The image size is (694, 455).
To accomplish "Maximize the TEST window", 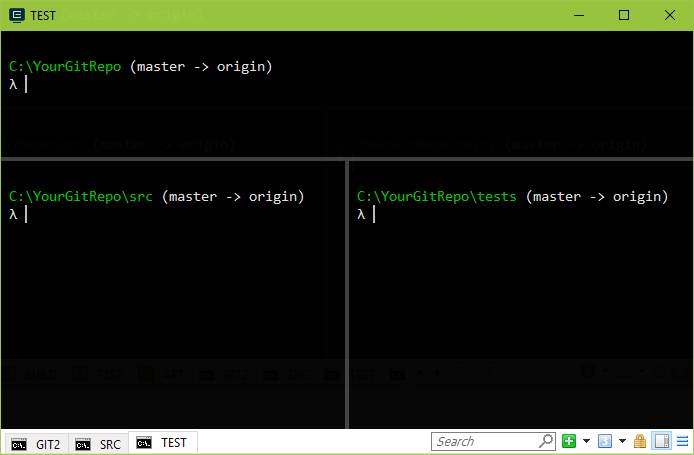I will pyautogui.click(x=624, y=15).
